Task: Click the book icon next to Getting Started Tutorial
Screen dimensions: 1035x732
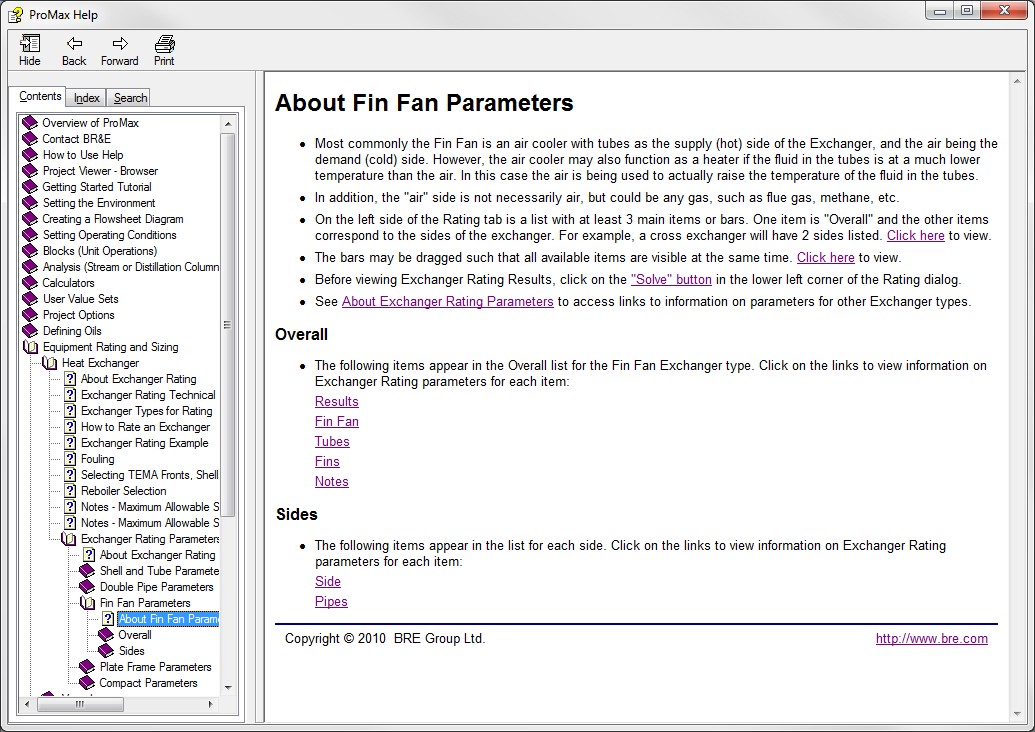Action: pyautogui.click(x=30, y=187)
